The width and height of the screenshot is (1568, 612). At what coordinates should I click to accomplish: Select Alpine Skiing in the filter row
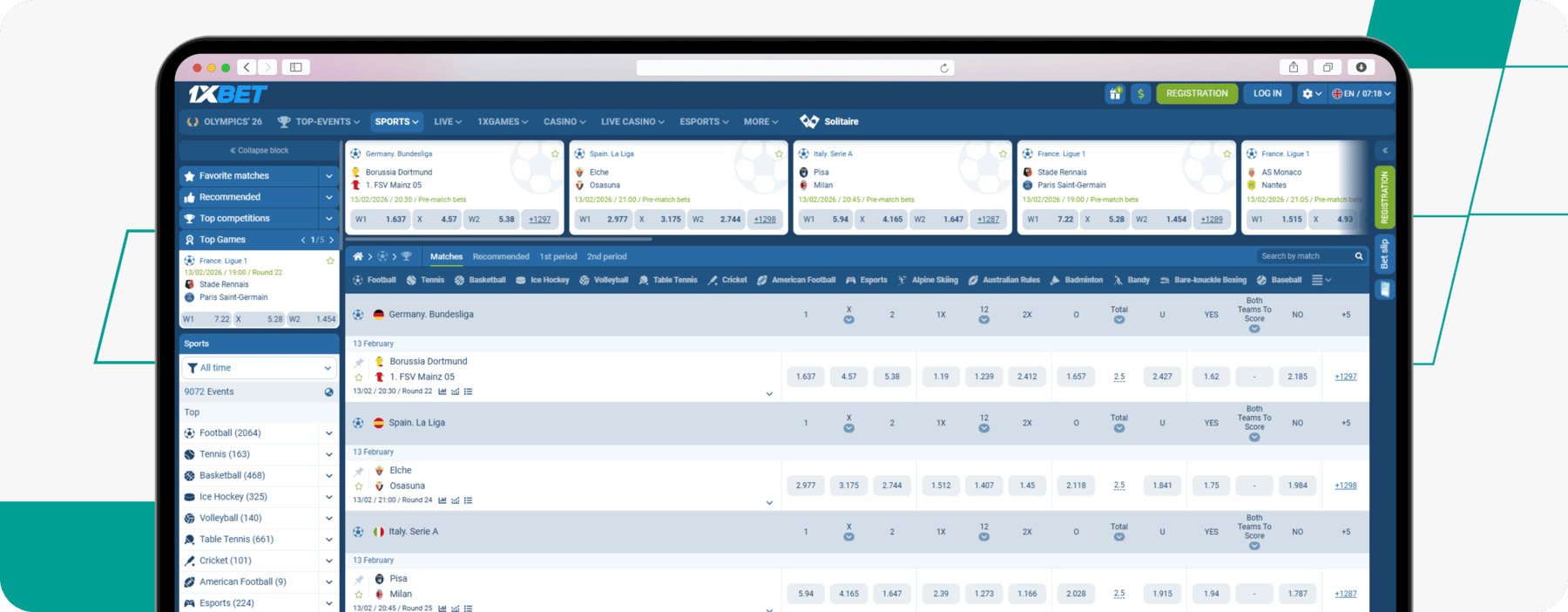(x=928, y=280)
